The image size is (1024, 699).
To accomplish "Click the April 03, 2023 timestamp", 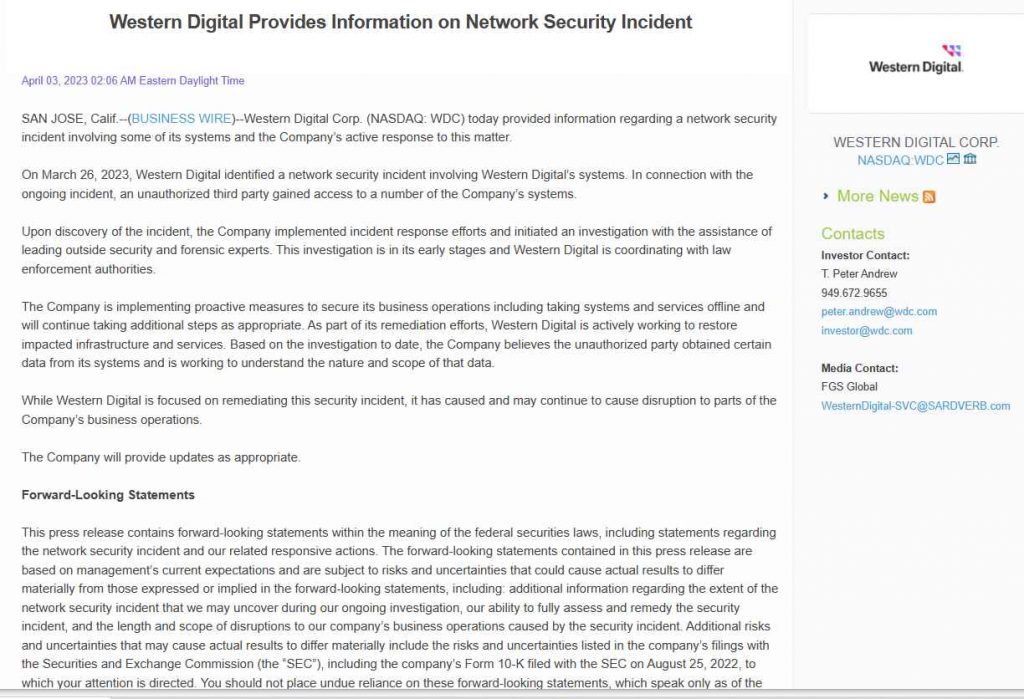I will (133, 80).
